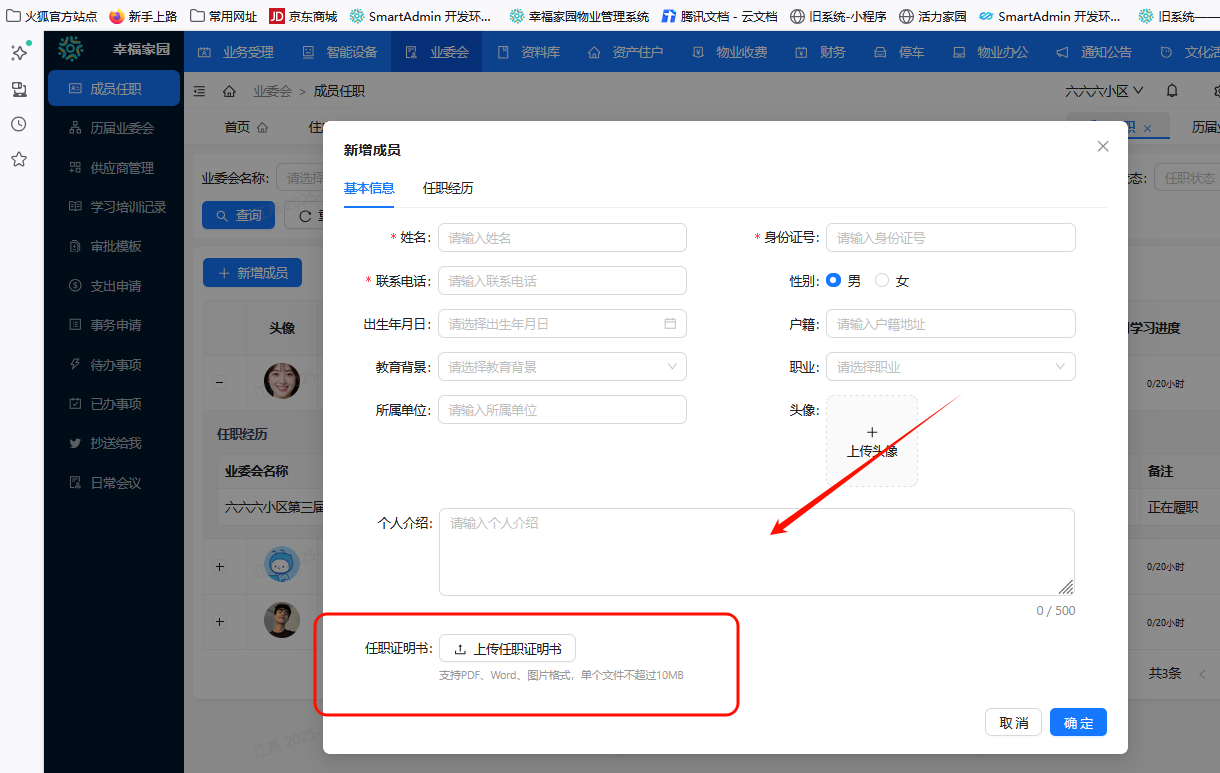Viewport: 1220px width, 773px height.
Task: Confirm the dialog with 确定
Action: pos(1078,721)
